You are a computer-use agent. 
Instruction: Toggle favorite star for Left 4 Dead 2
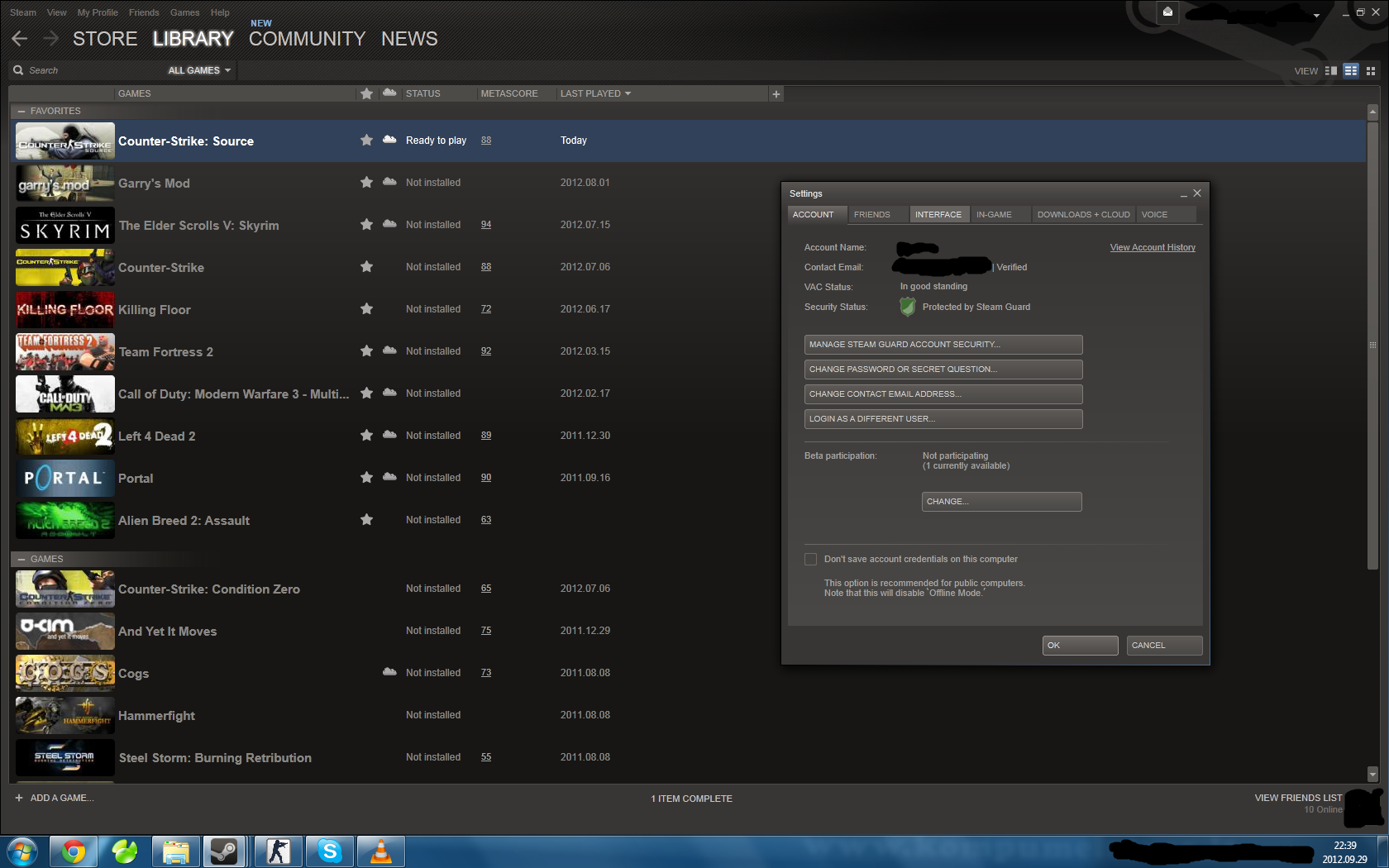click(367, 436)
